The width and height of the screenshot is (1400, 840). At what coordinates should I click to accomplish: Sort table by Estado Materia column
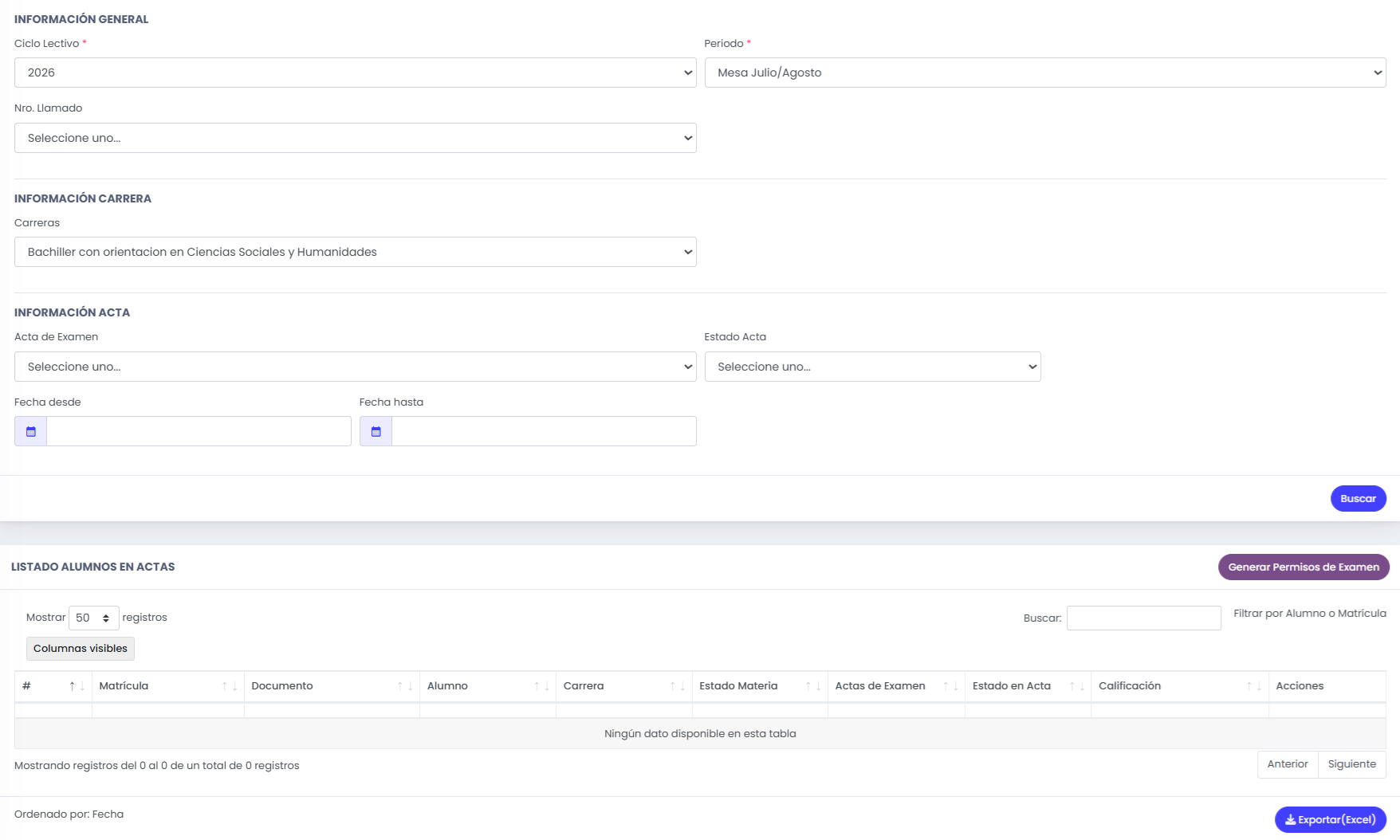tap(760, 686)
